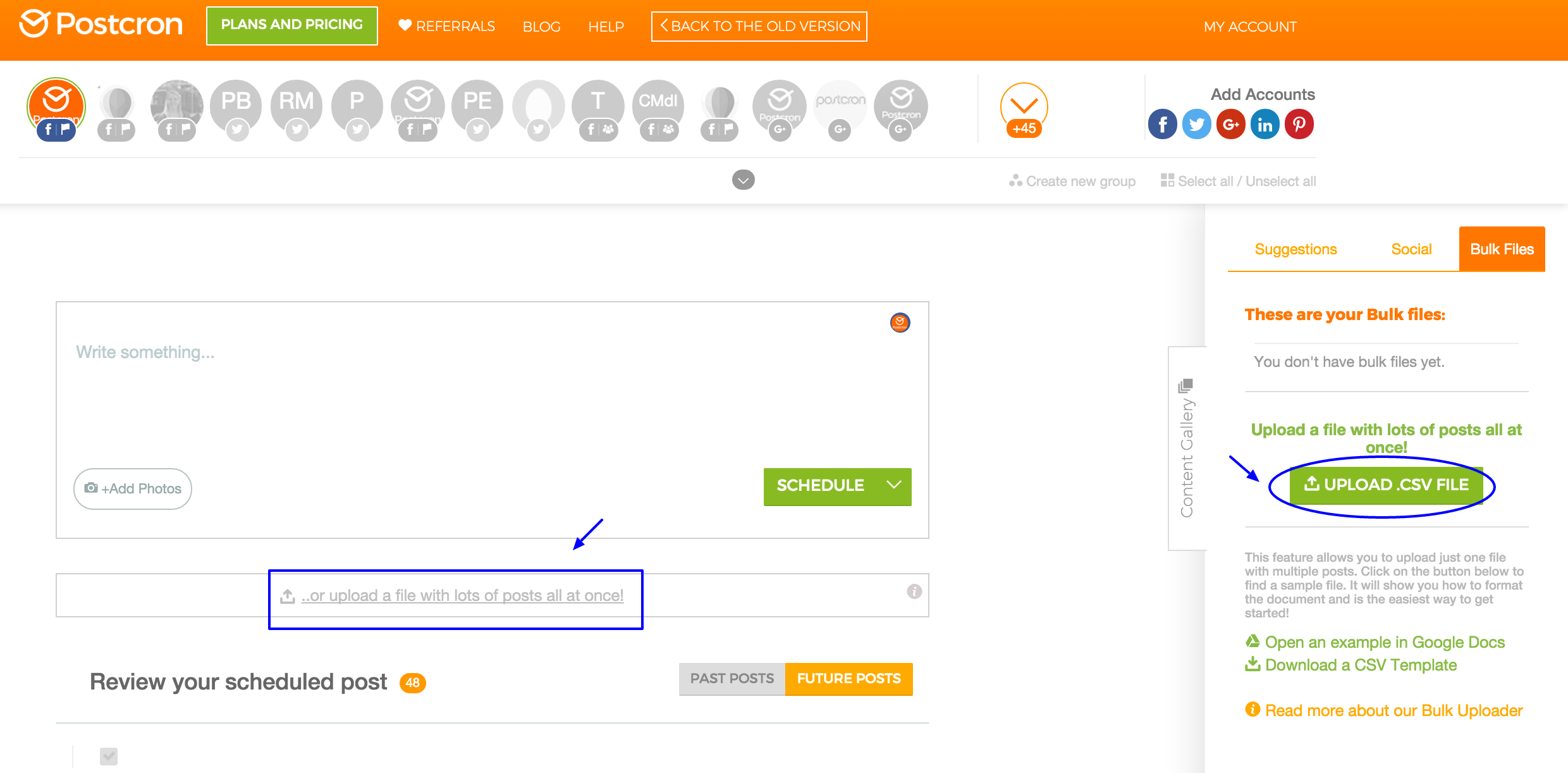1568x773 pixels.
Task: Add a Pinterest account
Action: click(x=1299, y=124)
